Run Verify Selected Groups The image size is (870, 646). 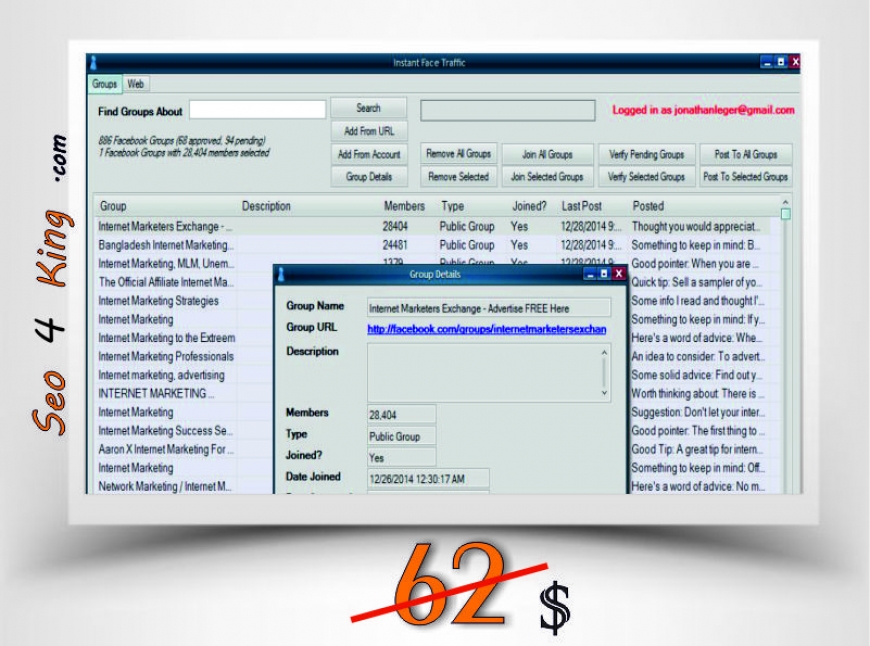(x=646, y=177)
